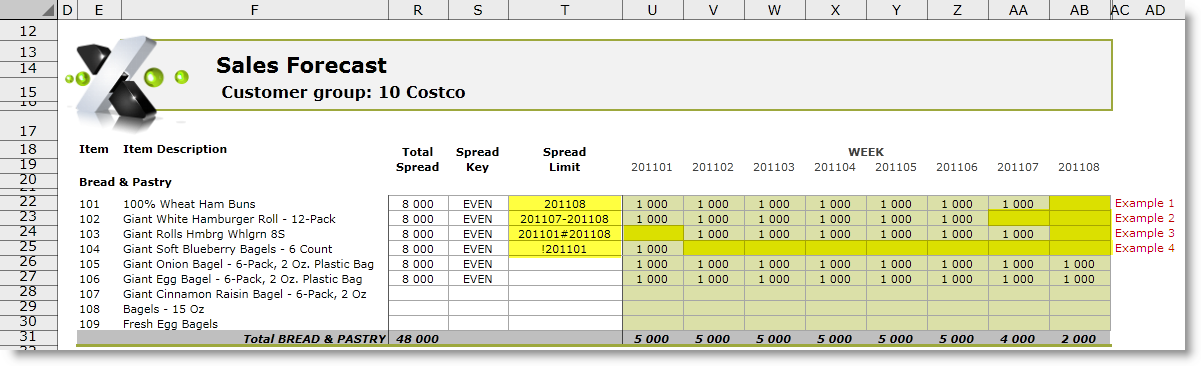
Task: Select row header 31
Action: (28, 338)
